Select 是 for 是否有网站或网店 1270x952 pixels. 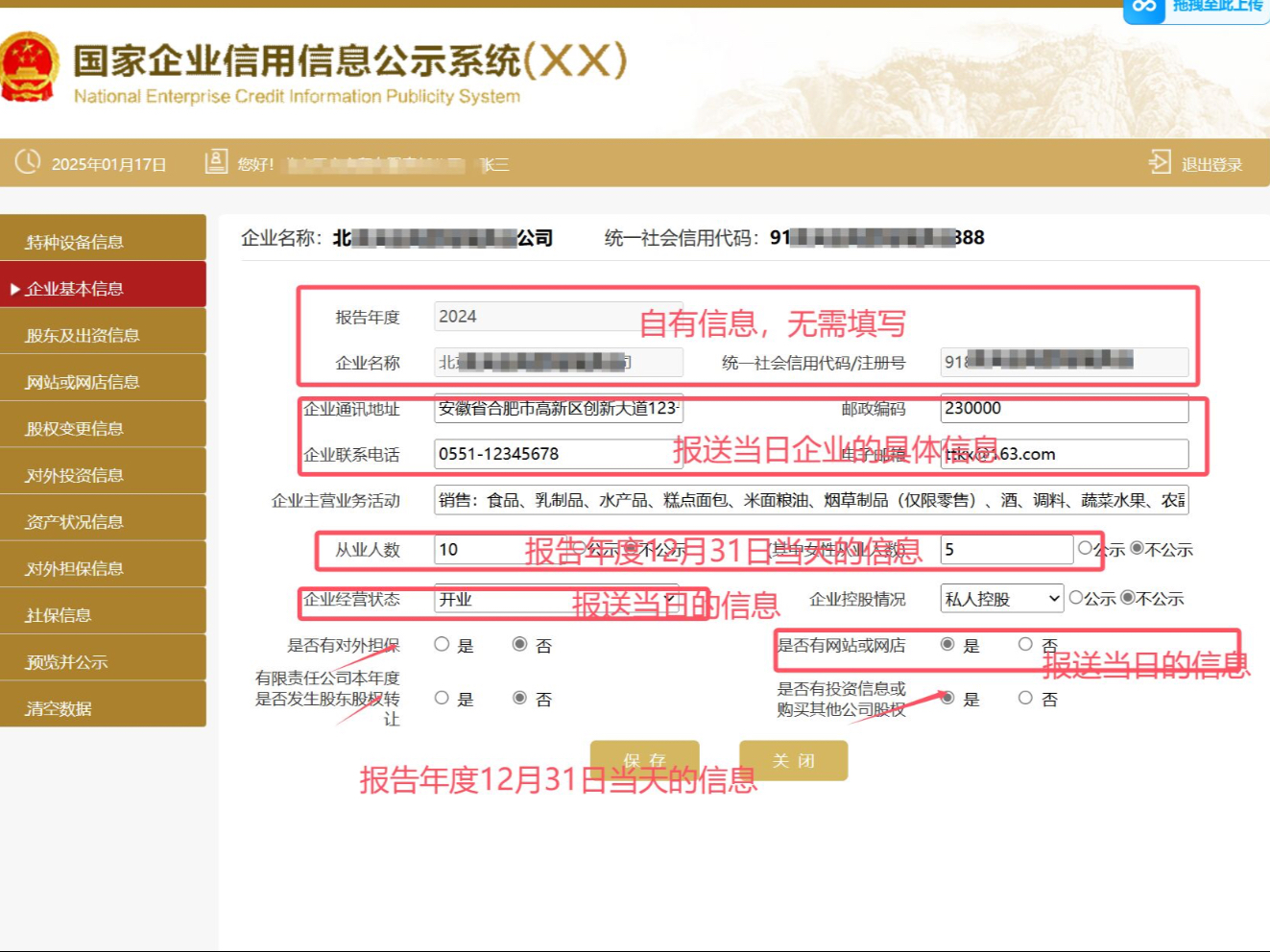point(947,644)
